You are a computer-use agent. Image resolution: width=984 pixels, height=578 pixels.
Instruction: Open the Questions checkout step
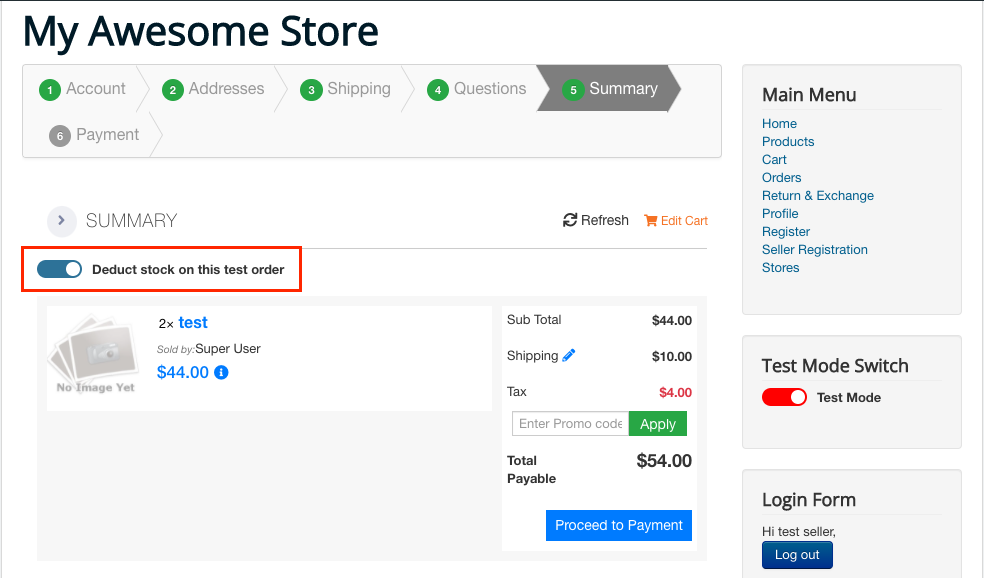tap(489, 89)
